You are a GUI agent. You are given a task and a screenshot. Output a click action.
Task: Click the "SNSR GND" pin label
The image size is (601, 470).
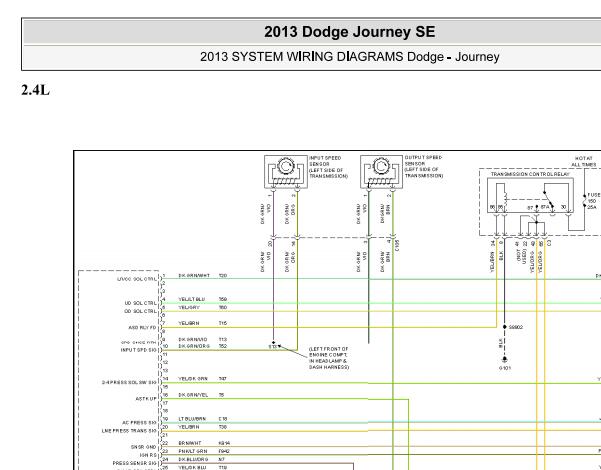click(144, 447)
